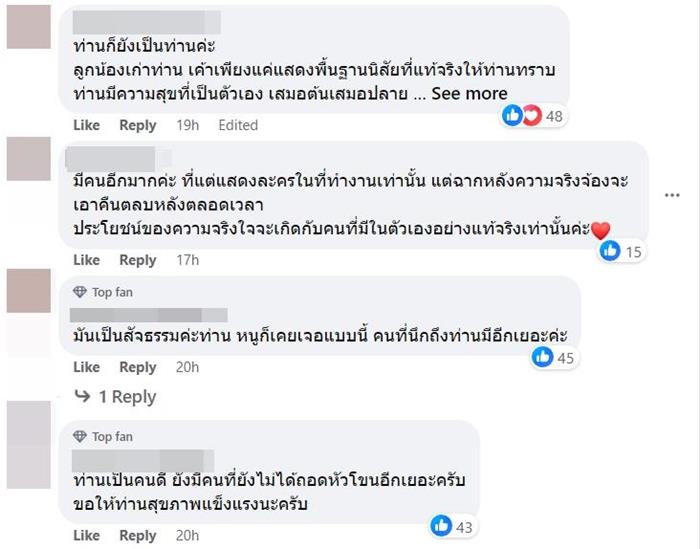The width and height of the screenshot is (700, 549).
Task: Like the first comment posted 19h ago
Action: pyautogui.click(x=87, y=125)
